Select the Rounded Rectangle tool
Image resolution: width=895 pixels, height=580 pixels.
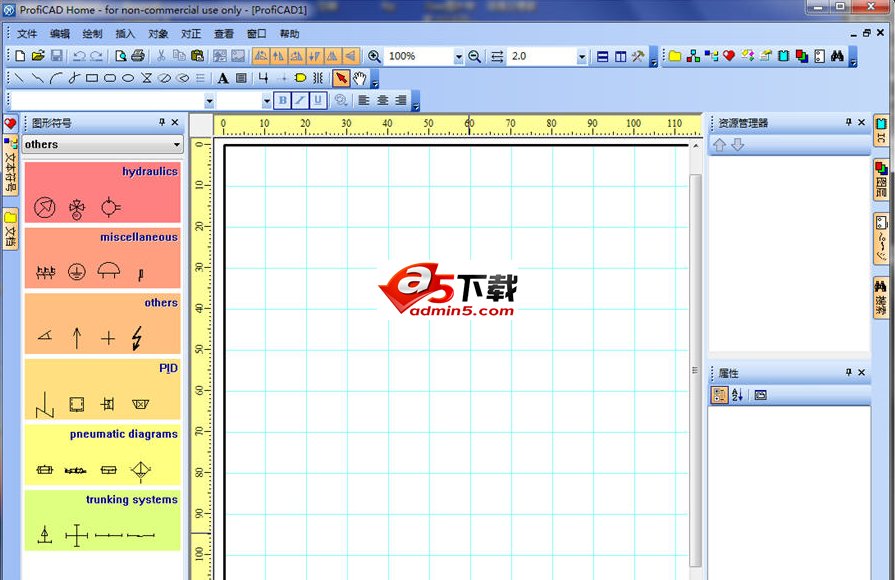click(x=110, y=78)
